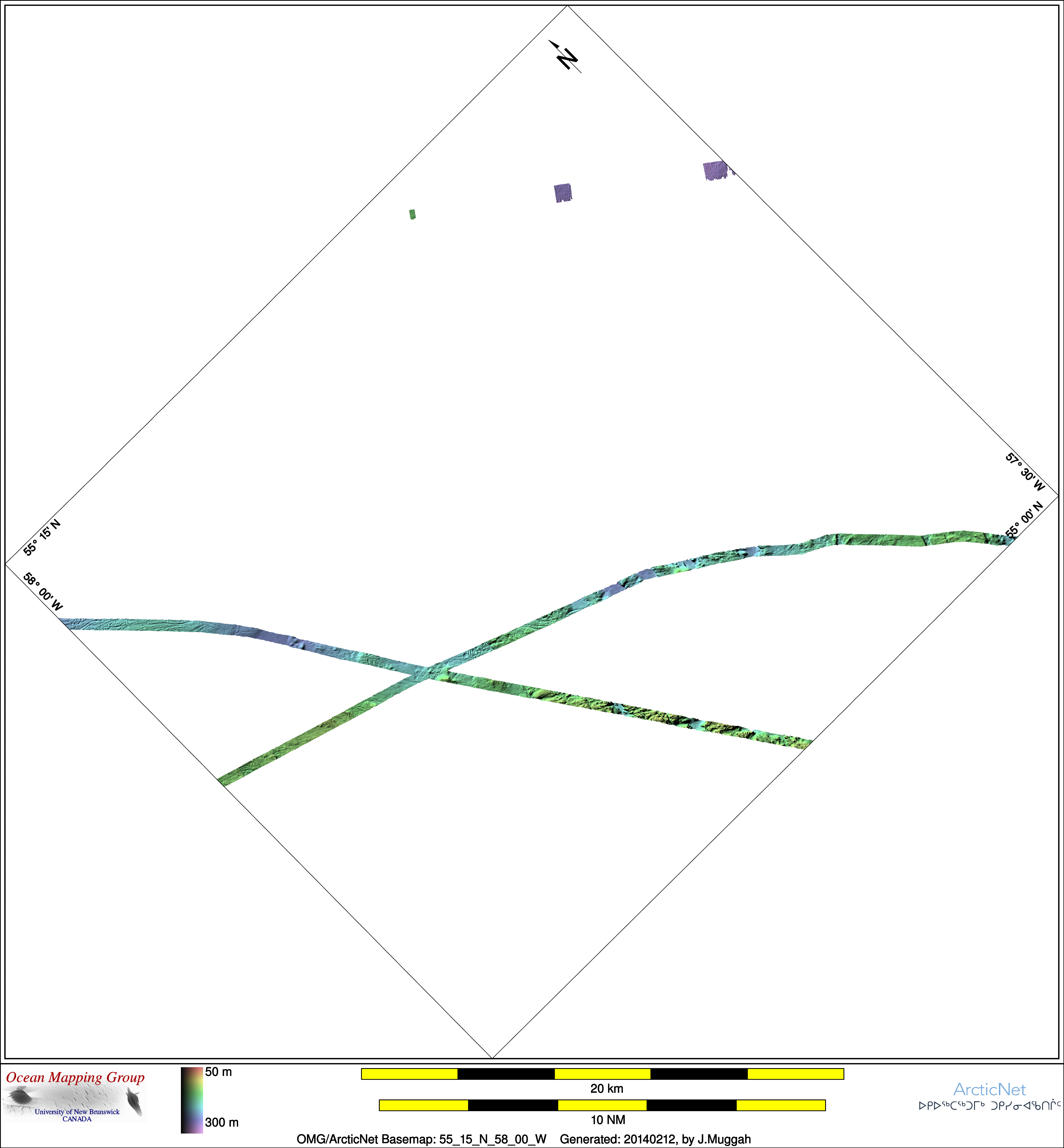Click the small green survey patch

pyautogui.click(x=412, y=214)
